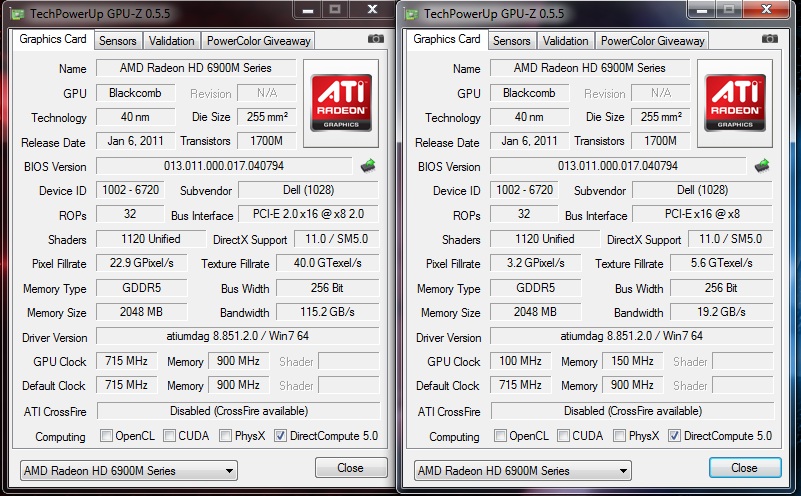Toggle CUDA checkbox in left window
Image resolution: width=801 pixels, height=496 pixels.
click(169, 436)
